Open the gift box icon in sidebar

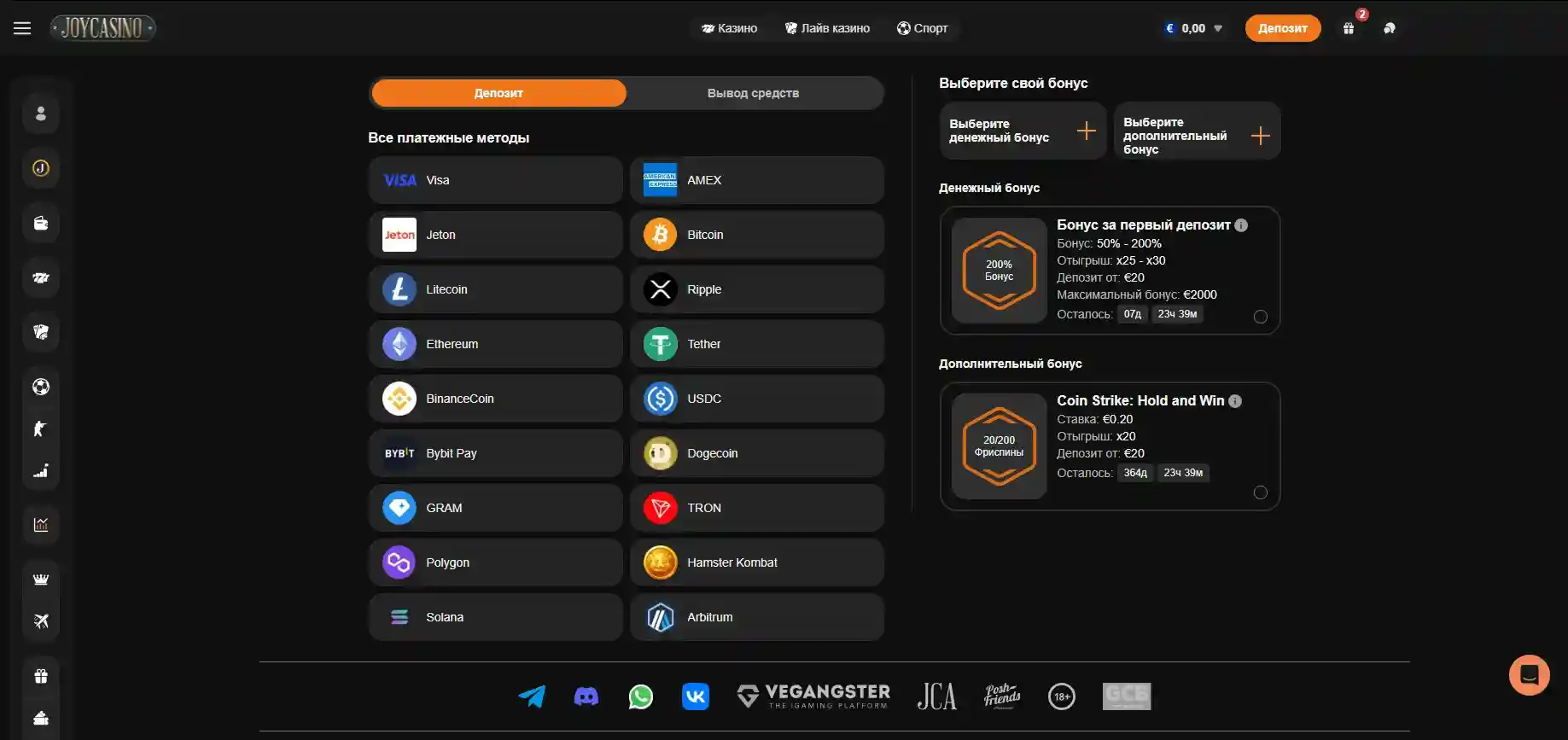(41, 676)
